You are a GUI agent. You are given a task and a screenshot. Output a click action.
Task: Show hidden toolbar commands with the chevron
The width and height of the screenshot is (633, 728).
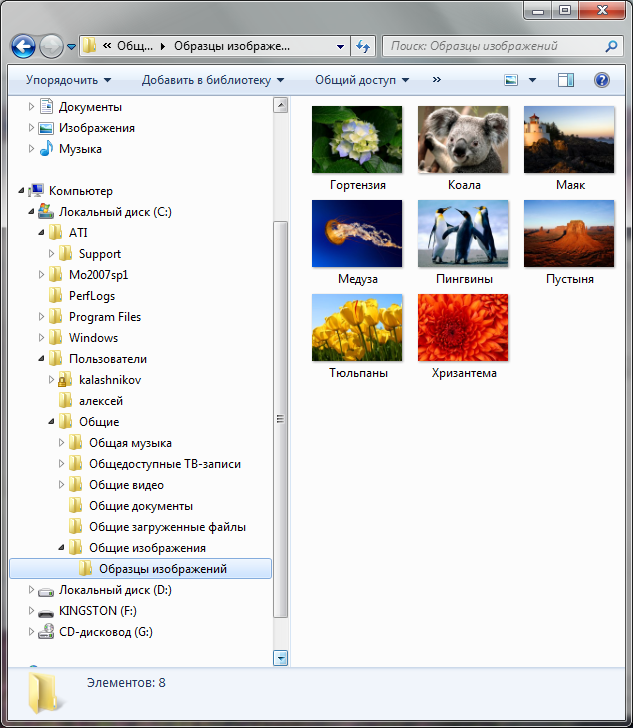437,79
